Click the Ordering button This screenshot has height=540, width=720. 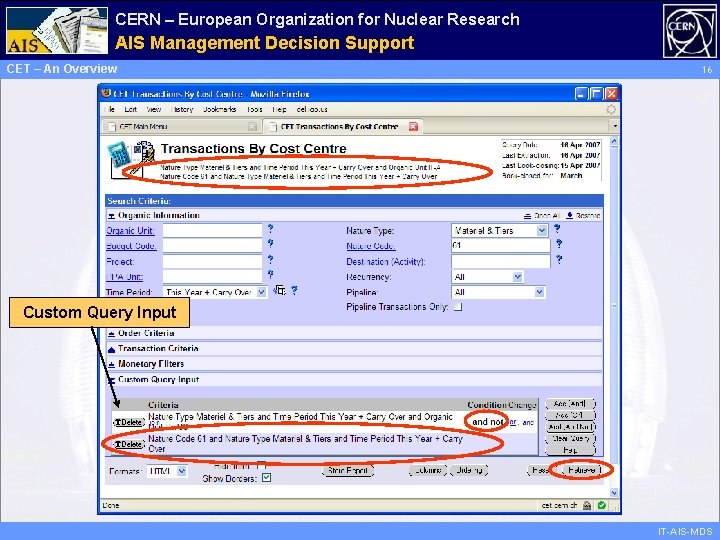(x=469, y=471)
